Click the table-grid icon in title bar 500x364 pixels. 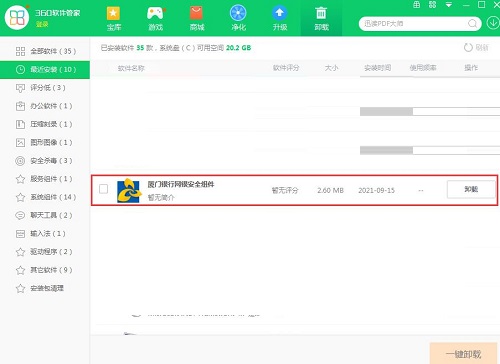(x=417, y=5)
